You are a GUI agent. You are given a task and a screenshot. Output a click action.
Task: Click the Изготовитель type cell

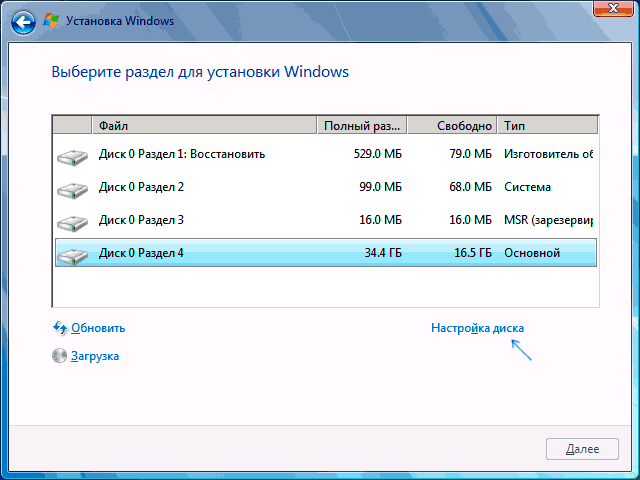point(549,154)
